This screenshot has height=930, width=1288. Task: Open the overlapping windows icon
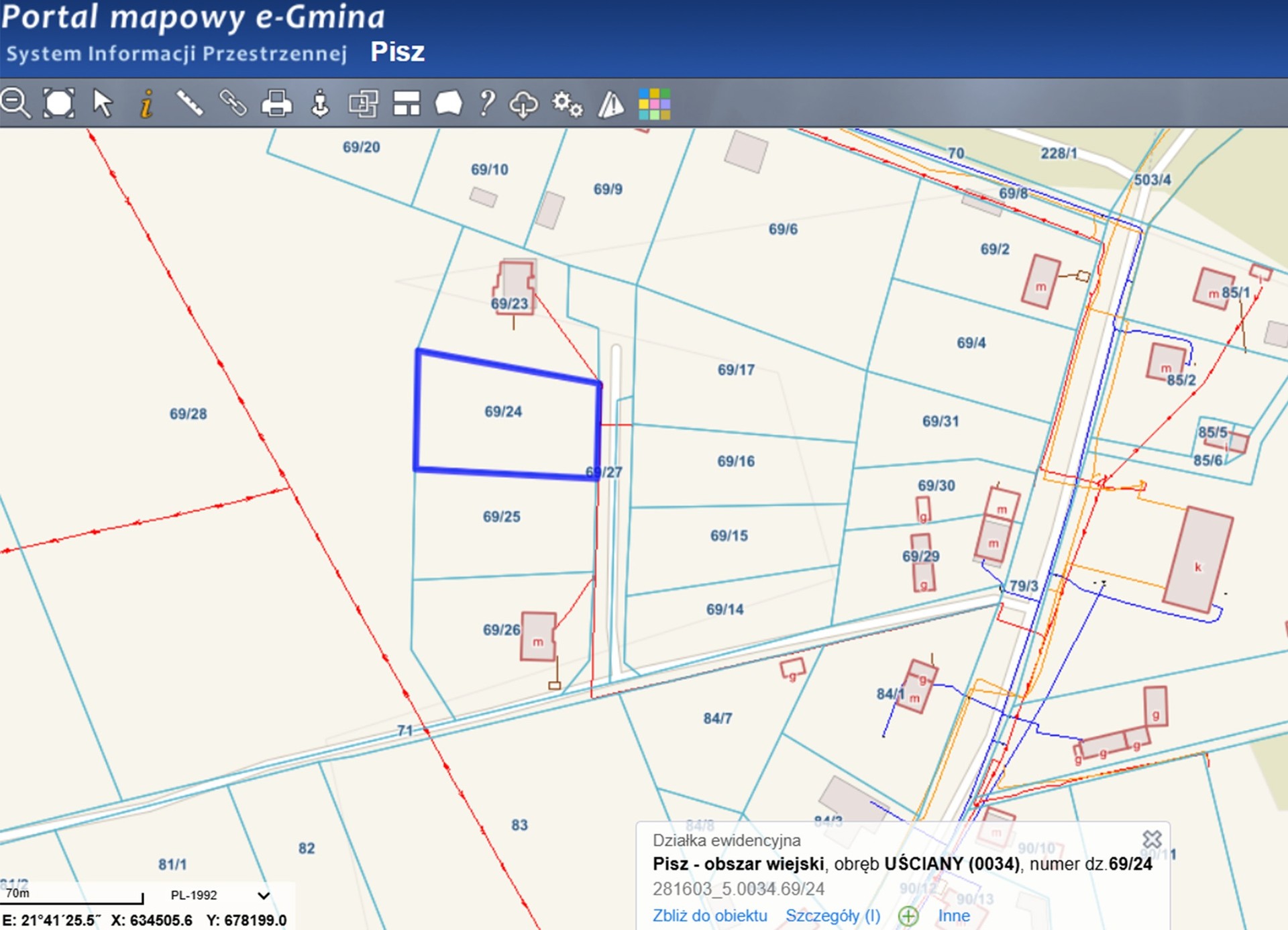point(364,103)
